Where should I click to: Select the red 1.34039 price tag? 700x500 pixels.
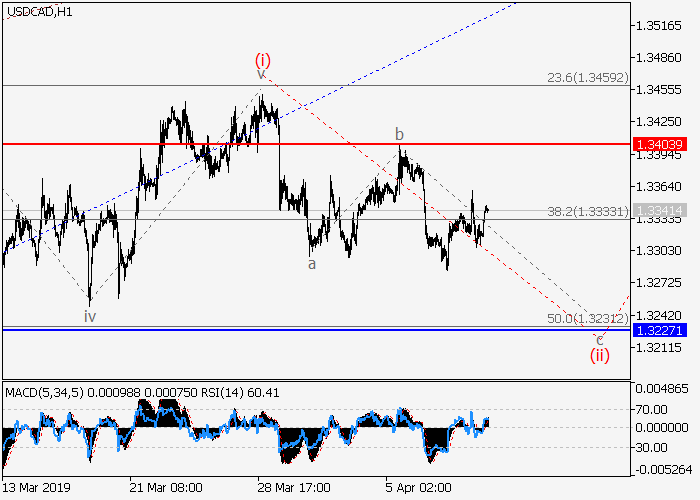point(659,145)
